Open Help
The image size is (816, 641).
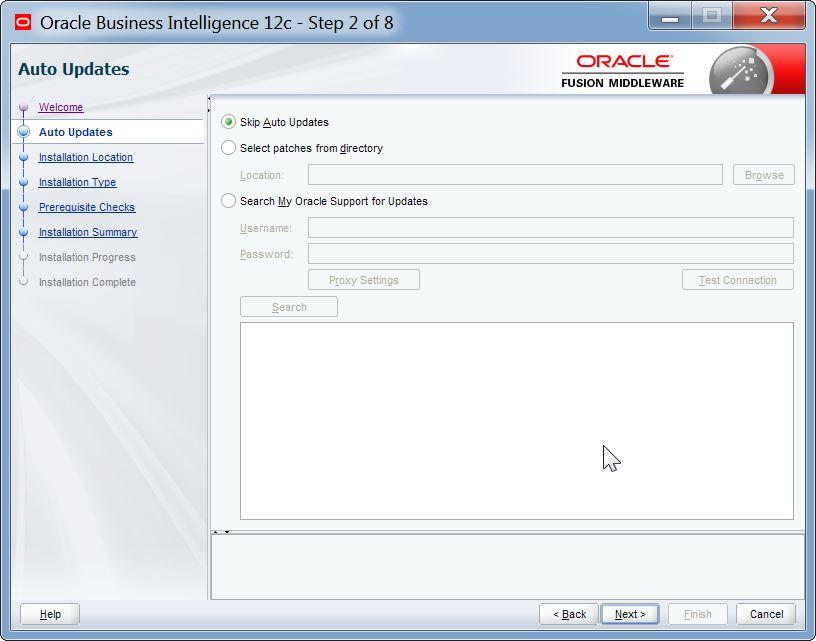[50, 614]
